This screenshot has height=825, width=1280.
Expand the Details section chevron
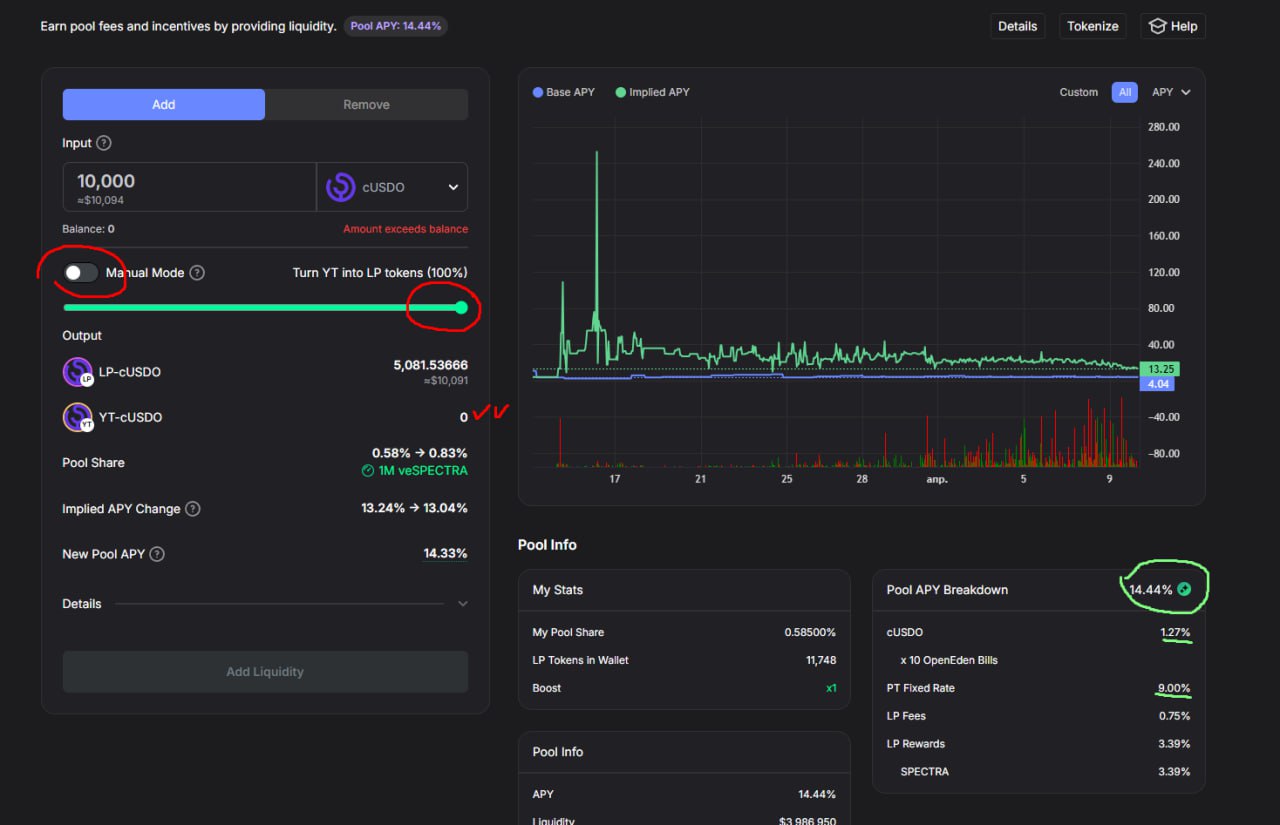pos(462,604)
